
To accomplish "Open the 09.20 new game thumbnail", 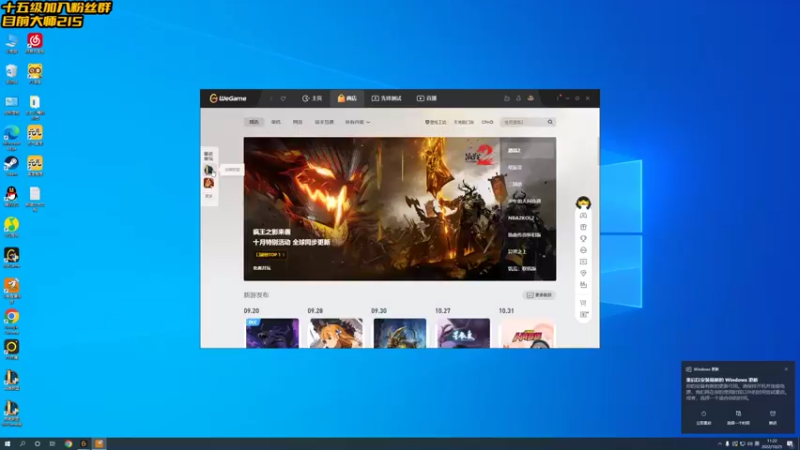I will pos(272,334).
